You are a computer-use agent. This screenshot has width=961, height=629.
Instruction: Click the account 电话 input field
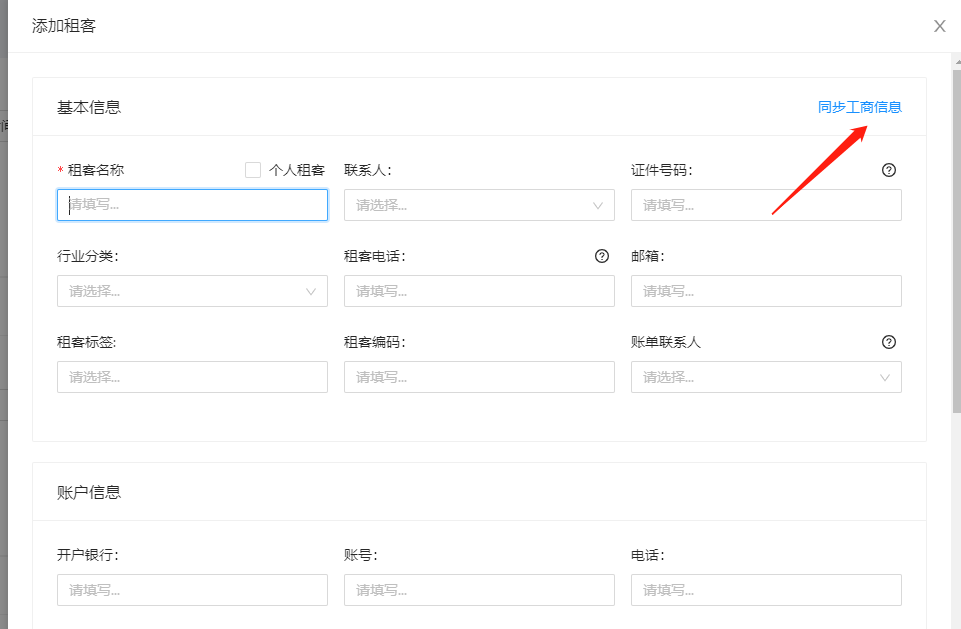(765, 590)
